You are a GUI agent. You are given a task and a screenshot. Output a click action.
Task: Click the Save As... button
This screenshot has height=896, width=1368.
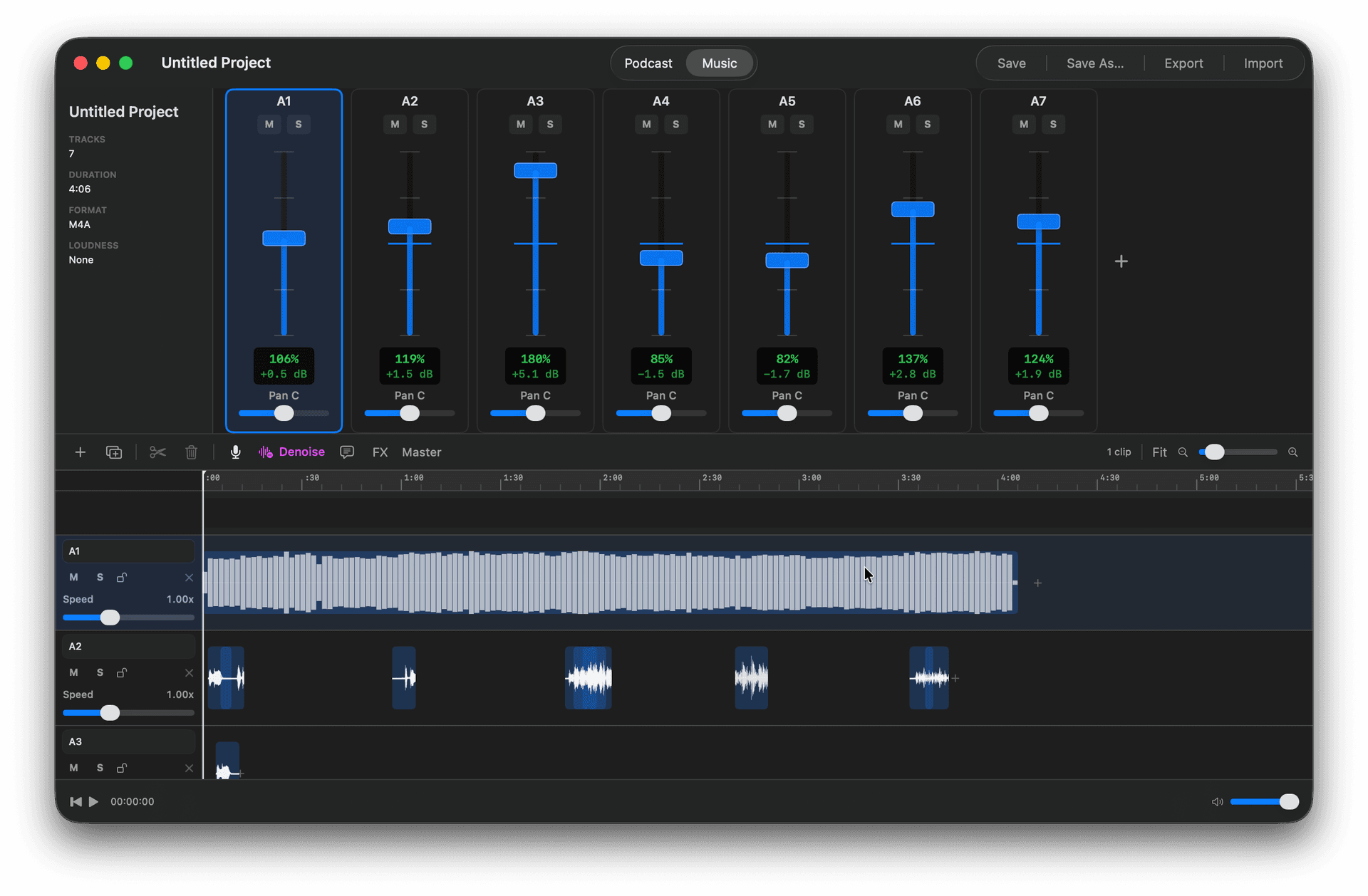[x=1094, y=63]
